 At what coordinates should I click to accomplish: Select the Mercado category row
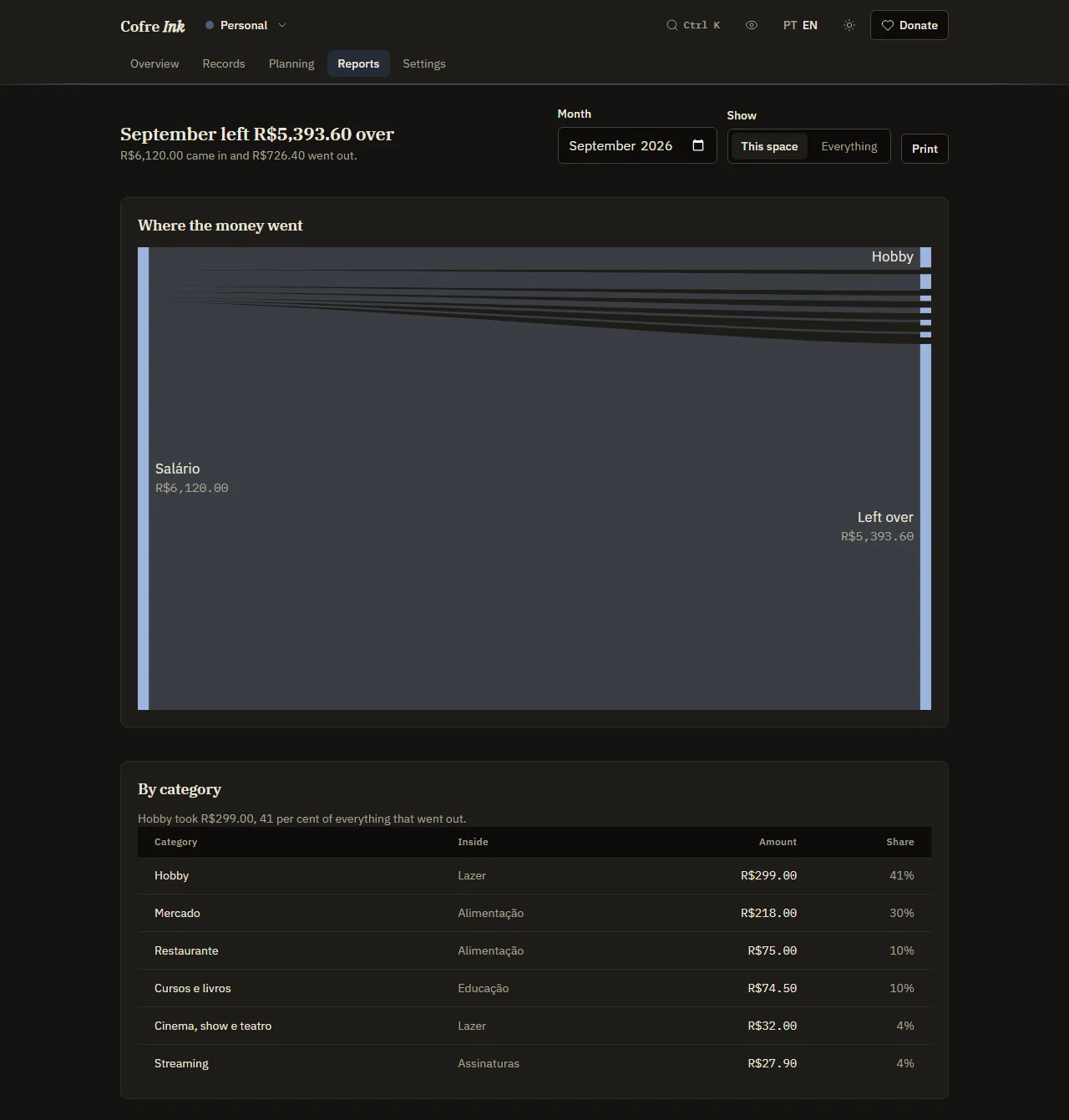point(534,913)
